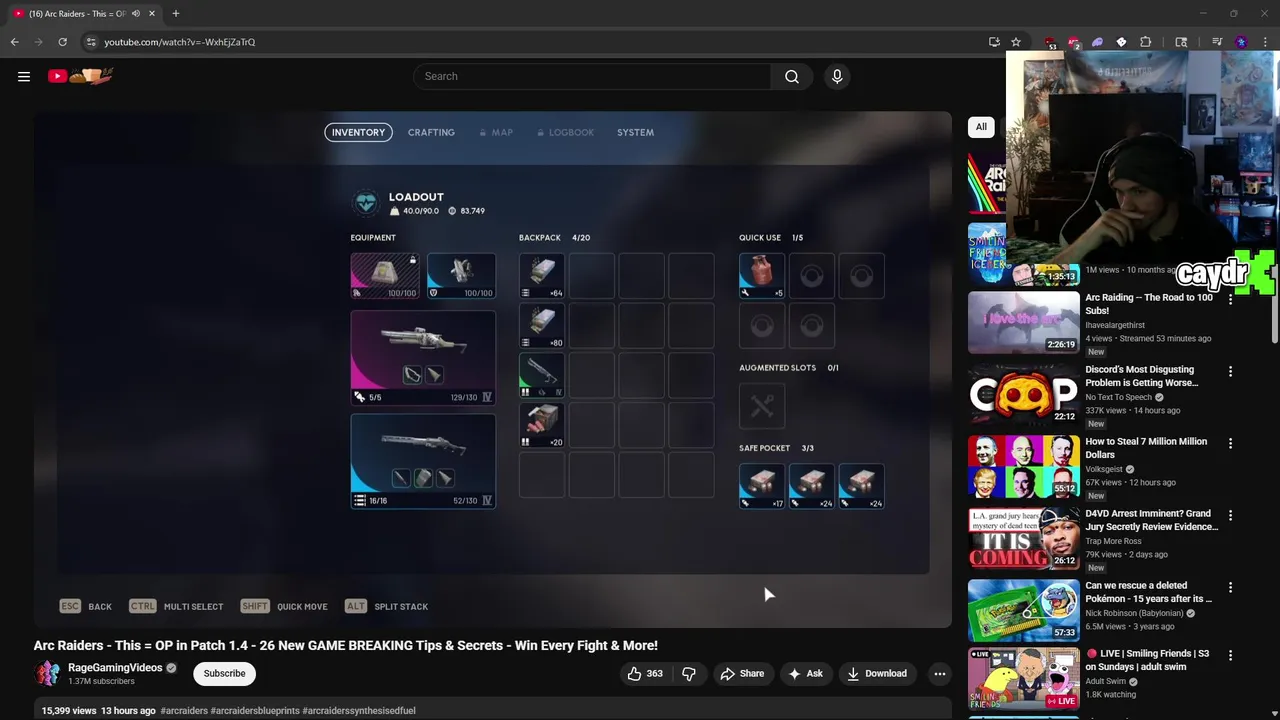This screenshot has width=1280, height=720.
Task: Bookmark this page with star icon
Action: [x=1016, y=42]
